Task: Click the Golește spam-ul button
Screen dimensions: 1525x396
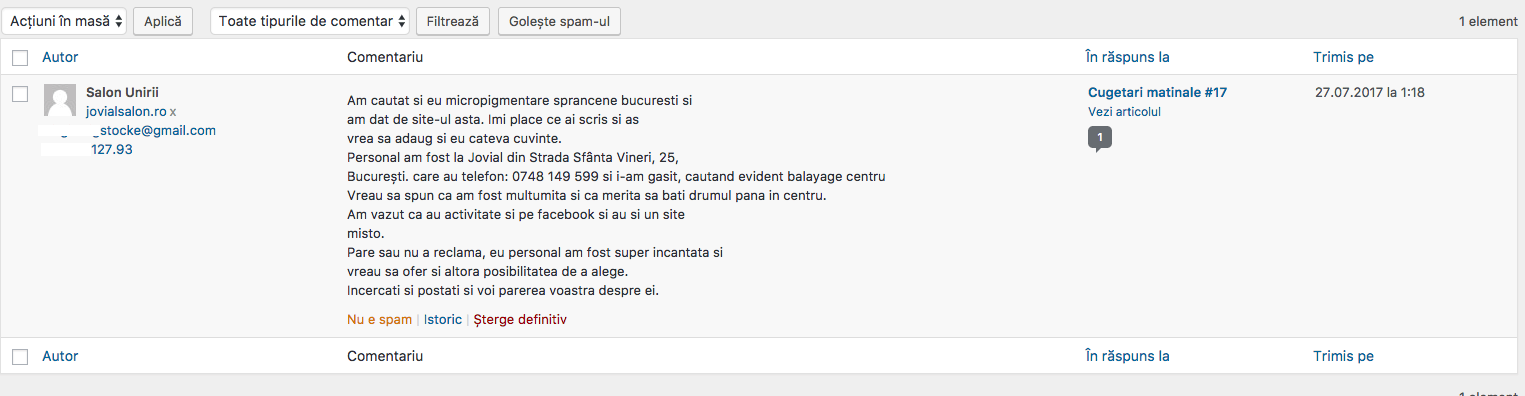Action: click(559, 20)
